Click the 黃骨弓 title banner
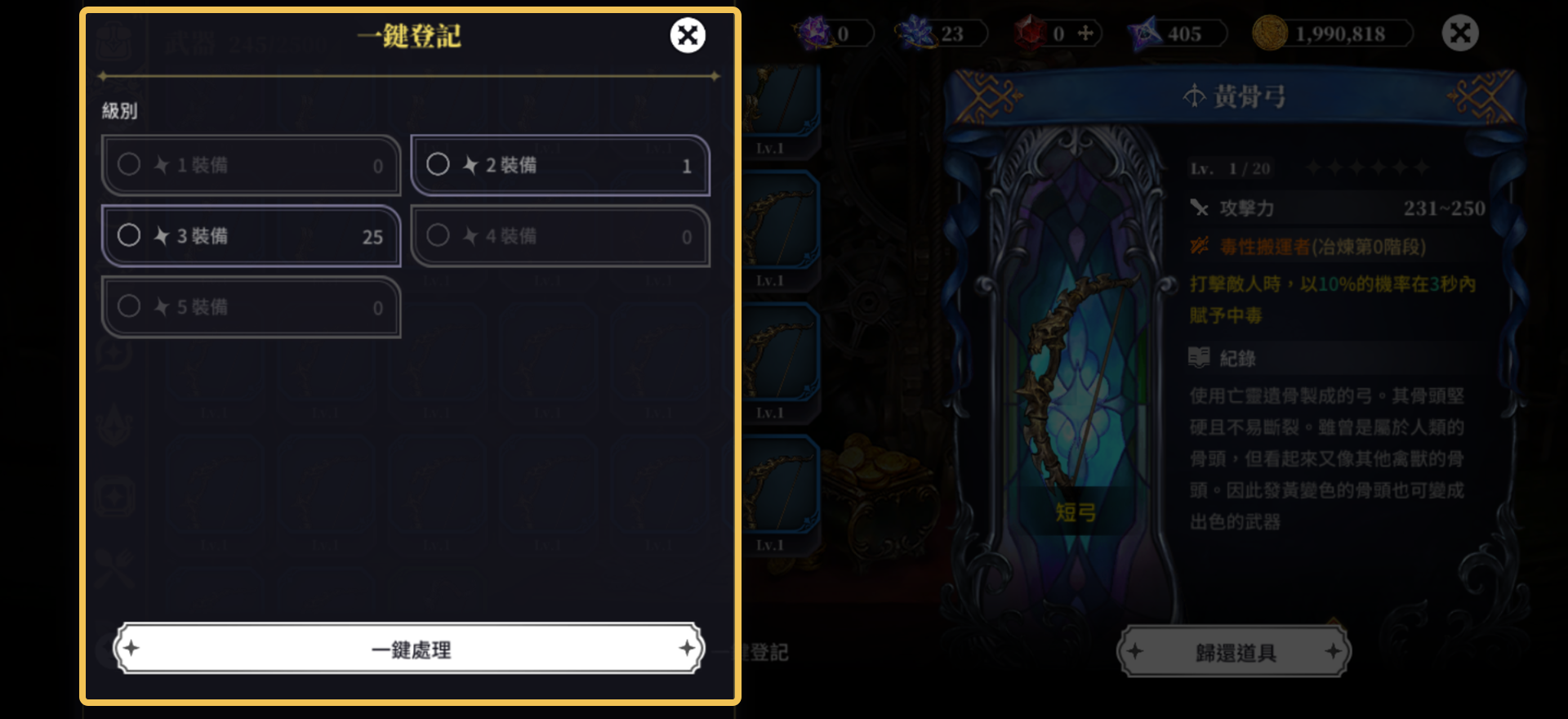Screen dimensions: 1568x719 click(x=1234, y=96)
